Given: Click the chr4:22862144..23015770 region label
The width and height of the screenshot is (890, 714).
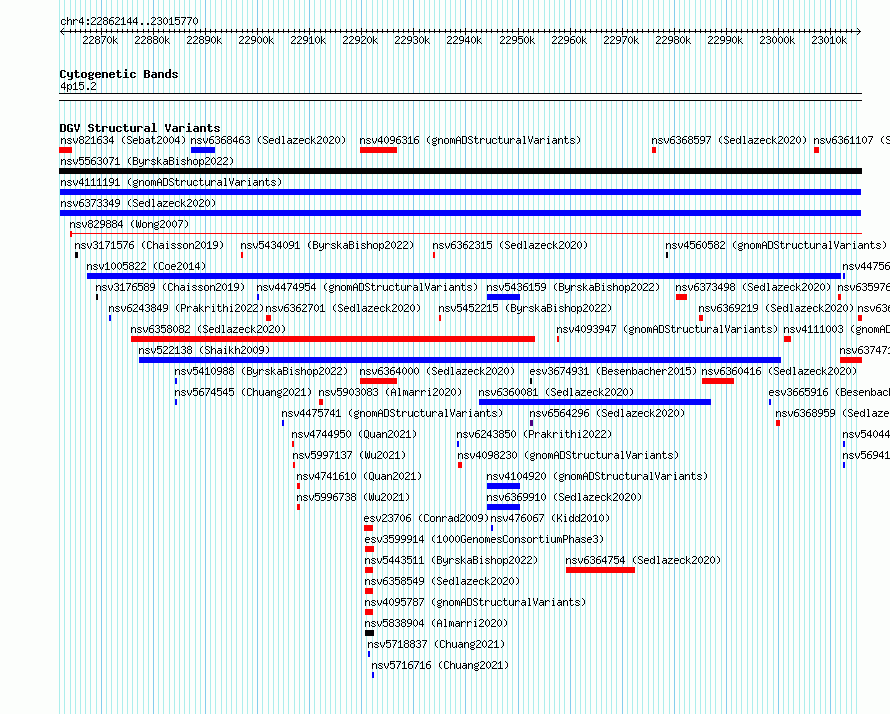Looking at the screenshot, I should click(129, 22).
